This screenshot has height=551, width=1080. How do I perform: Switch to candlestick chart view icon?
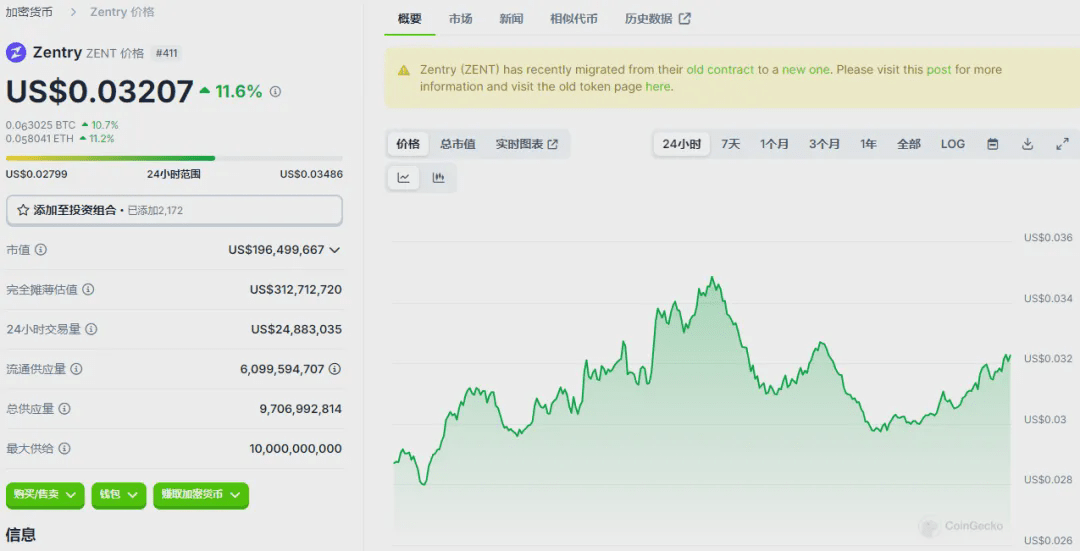438,178
